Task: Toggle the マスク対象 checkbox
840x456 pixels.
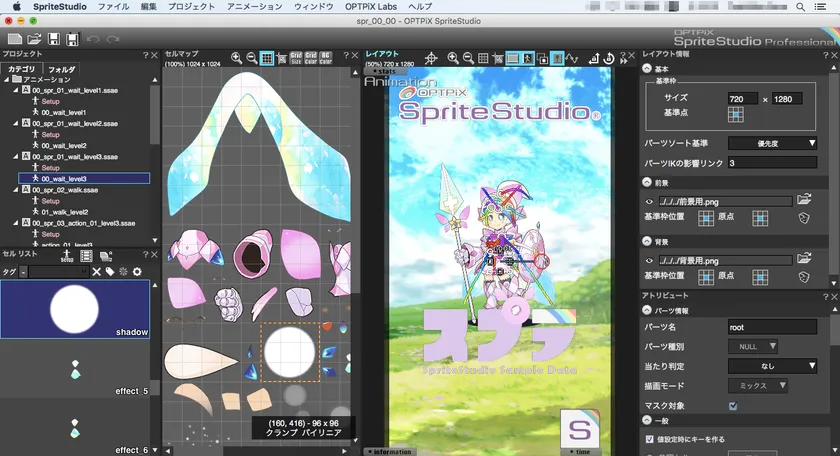Action: 734,405
